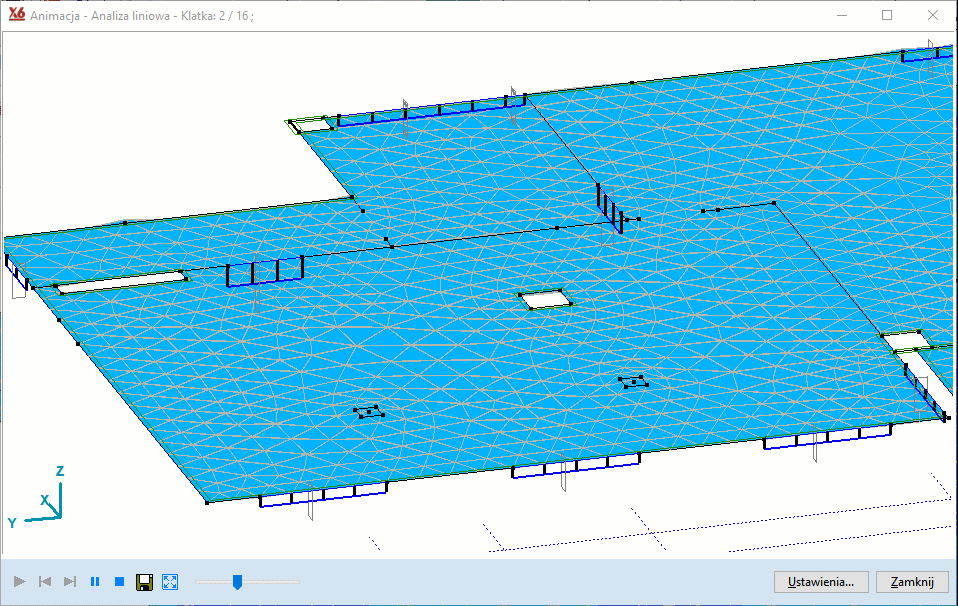Click the left end of the slider track

tap(198, 581)
